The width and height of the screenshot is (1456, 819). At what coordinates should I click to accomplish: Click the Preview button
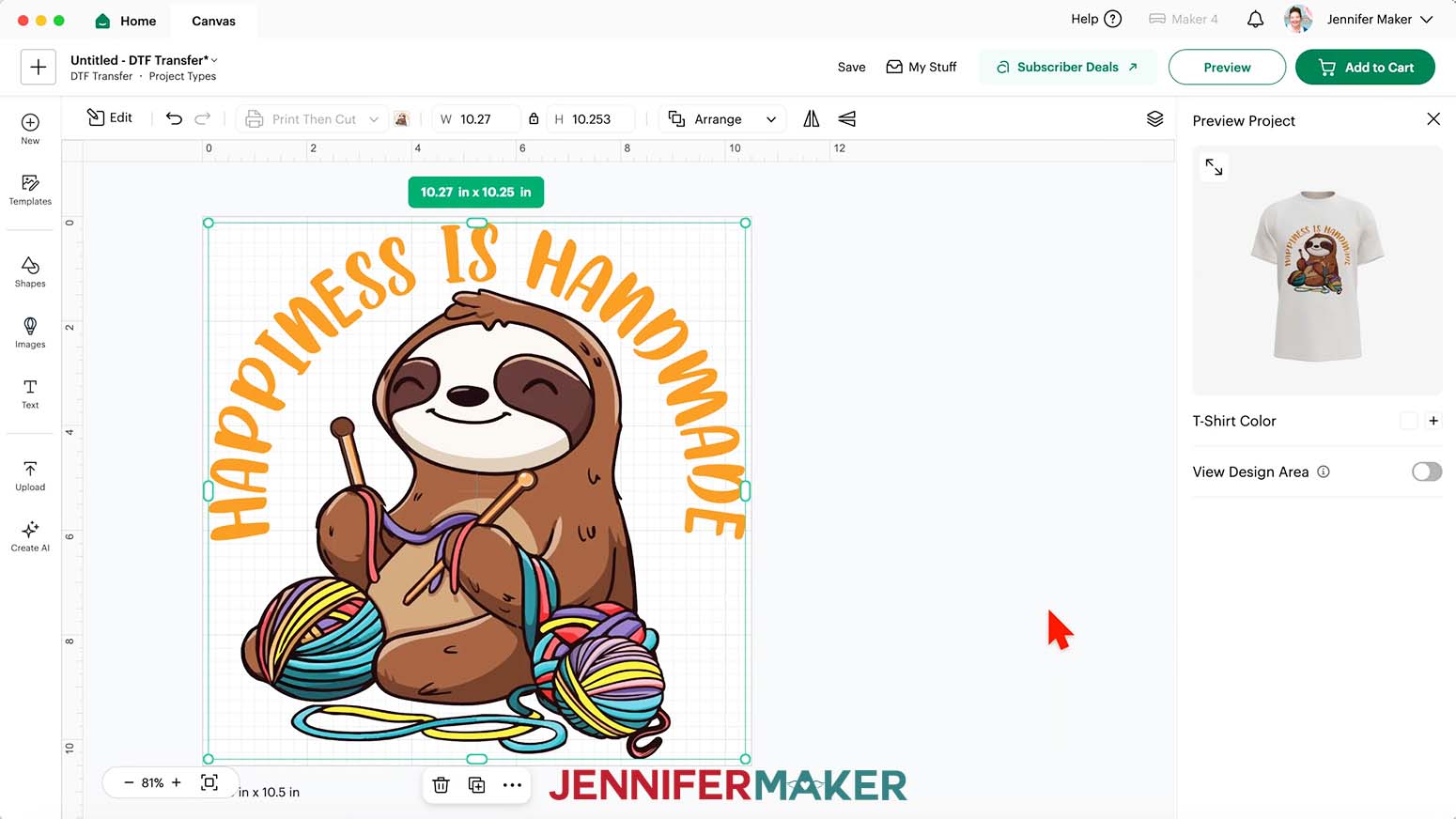(x=1227, y=67)
